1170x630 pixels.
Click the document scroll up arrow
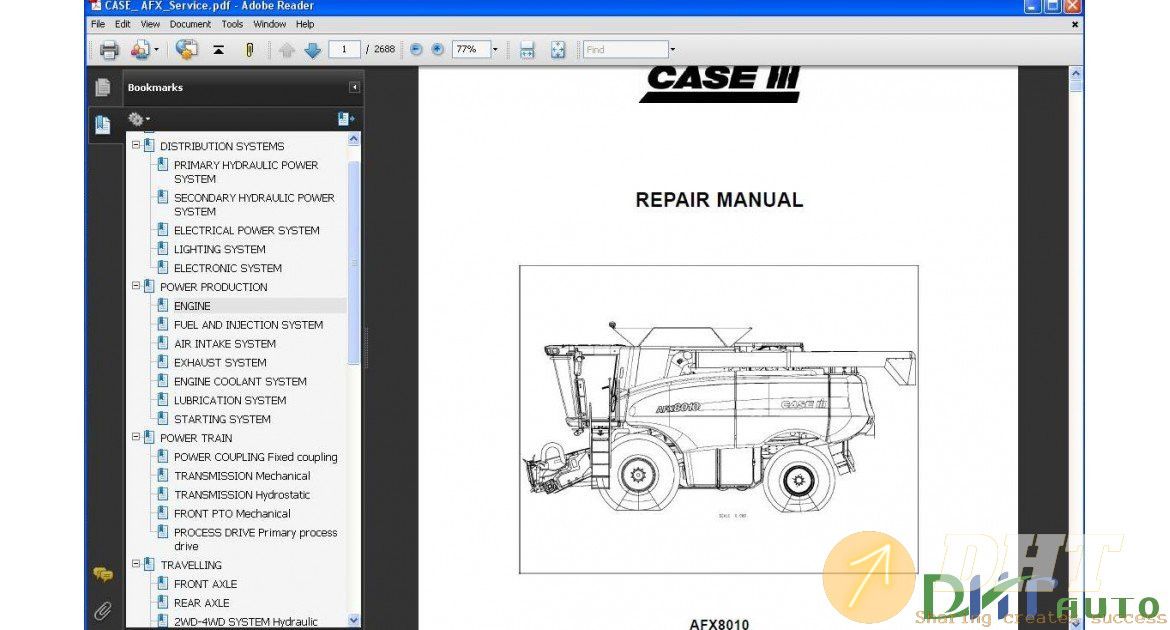(1075, 73)
